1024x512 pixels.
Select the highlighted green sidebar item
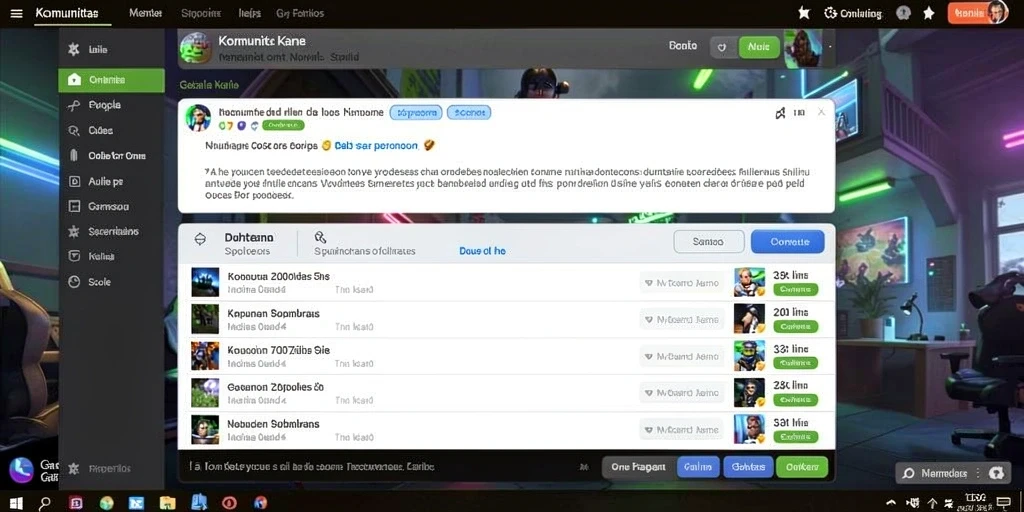point(111,80)
